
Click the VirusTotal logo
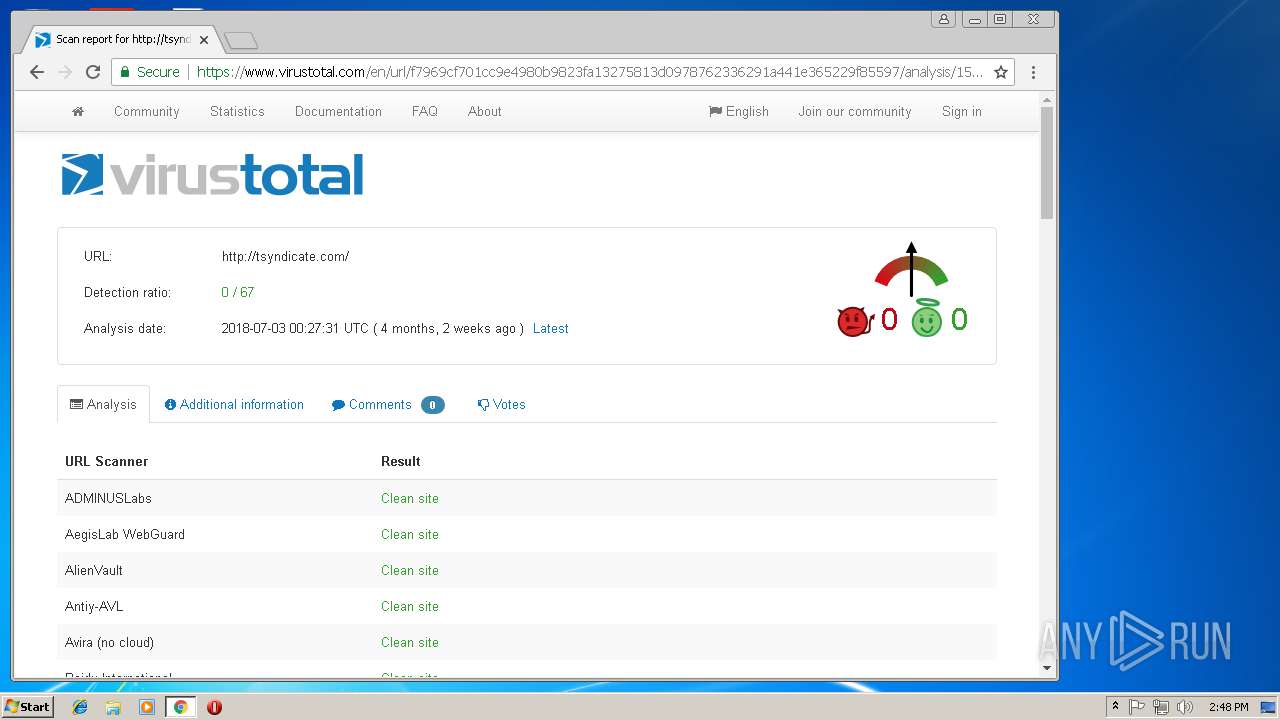[x=212, y=175]
